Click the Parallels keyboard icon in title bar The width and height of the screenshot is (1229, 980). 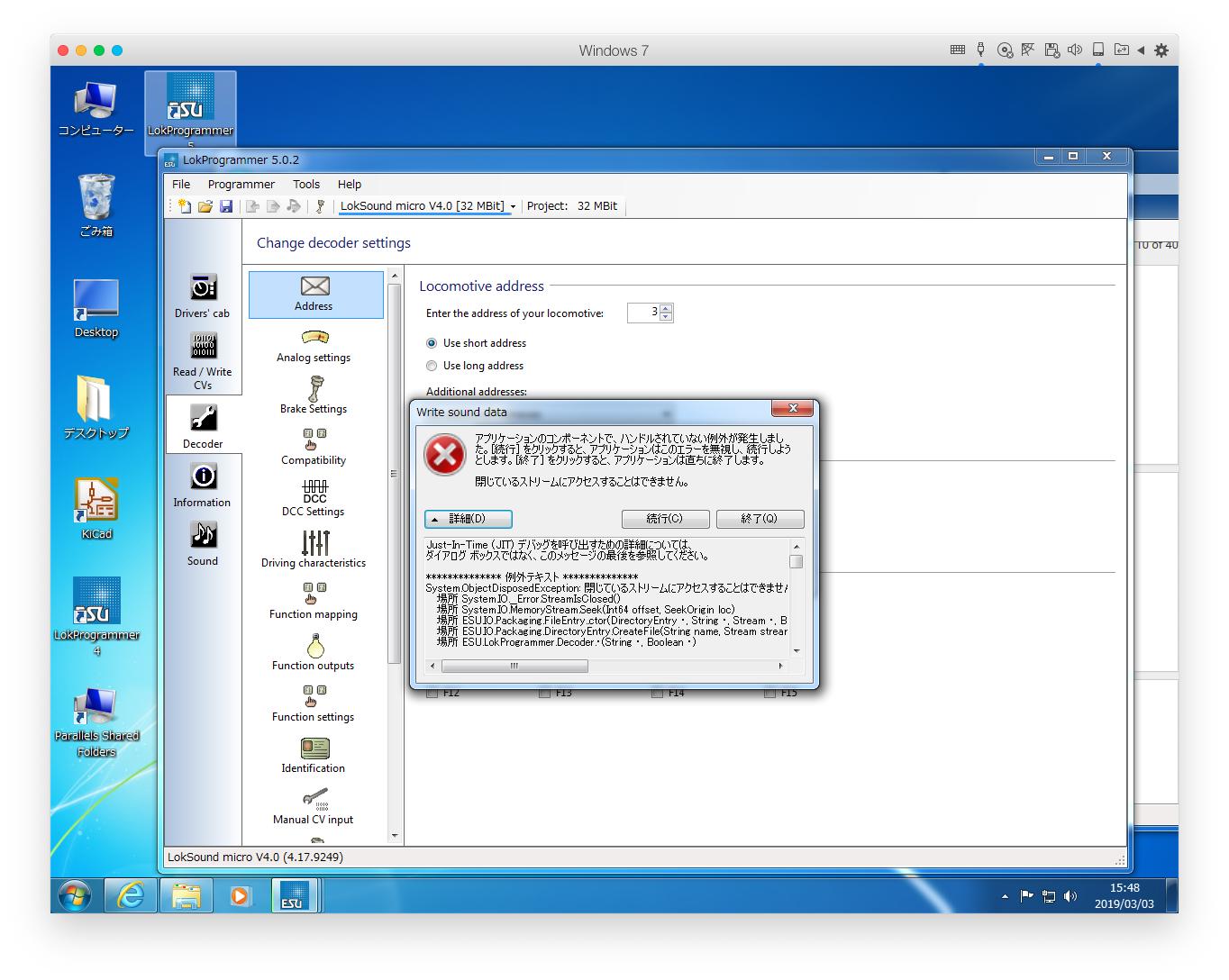[958, 50]
